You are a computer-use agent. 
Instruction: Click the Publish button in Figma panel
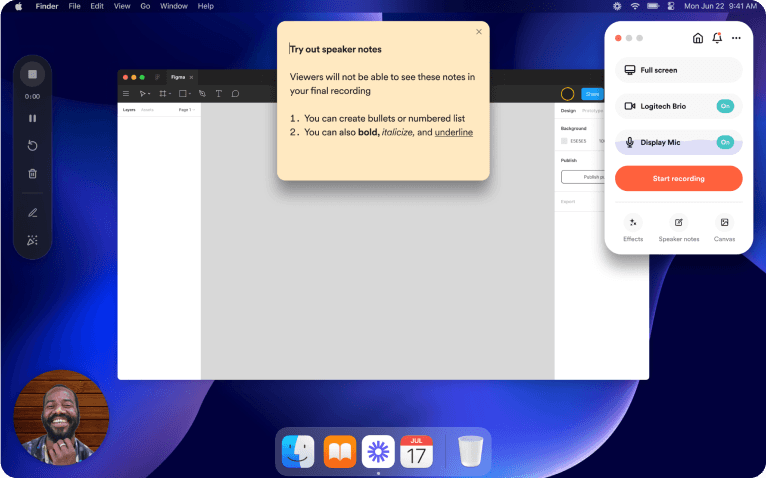(x=583, y=177)
